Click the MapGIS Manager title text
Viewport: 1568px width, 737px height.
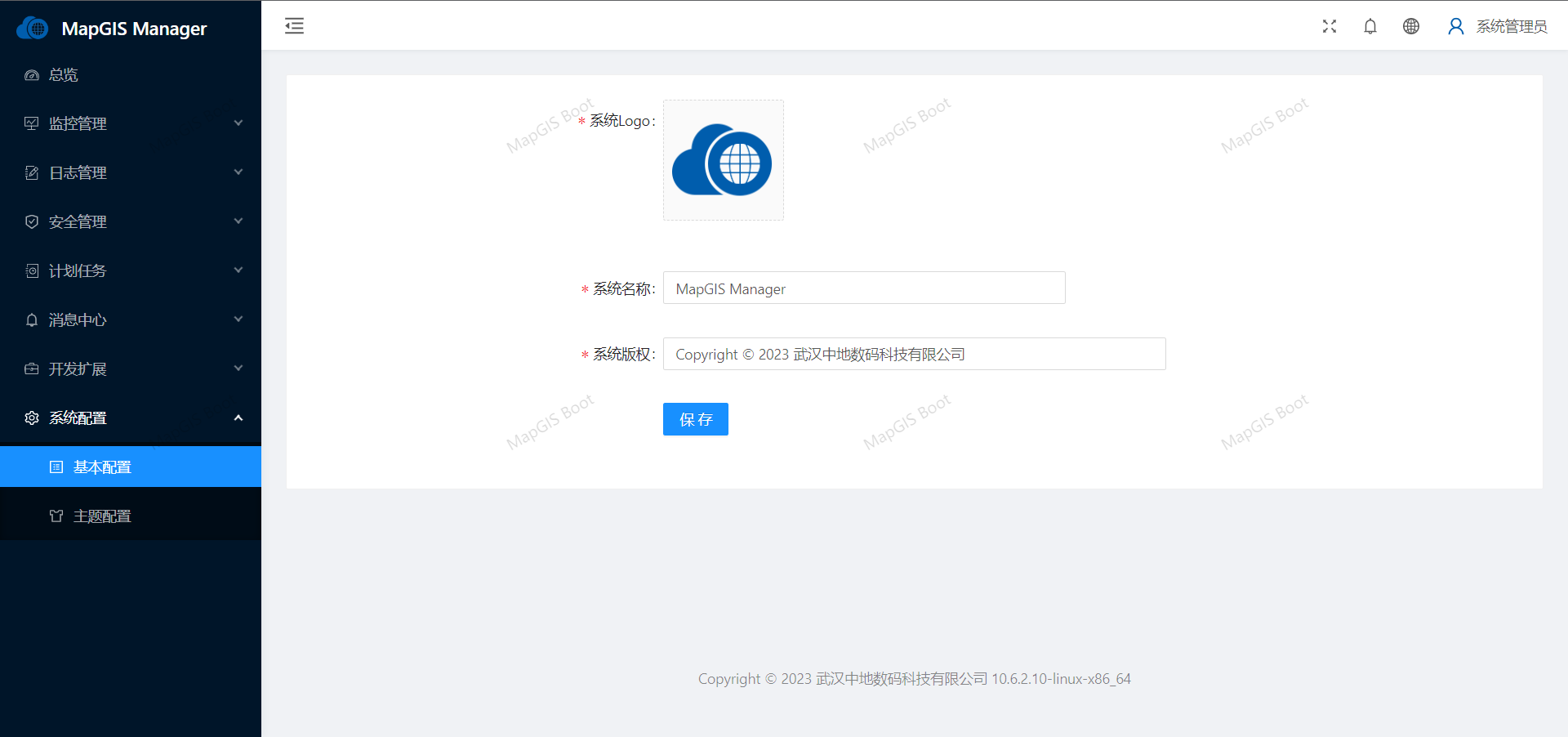point(134,29)
